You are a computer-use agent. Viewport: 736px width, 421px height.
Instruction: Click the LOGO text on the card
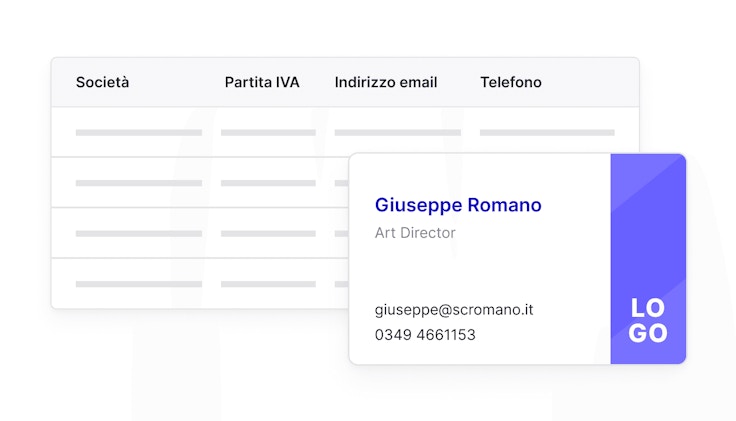648,321
